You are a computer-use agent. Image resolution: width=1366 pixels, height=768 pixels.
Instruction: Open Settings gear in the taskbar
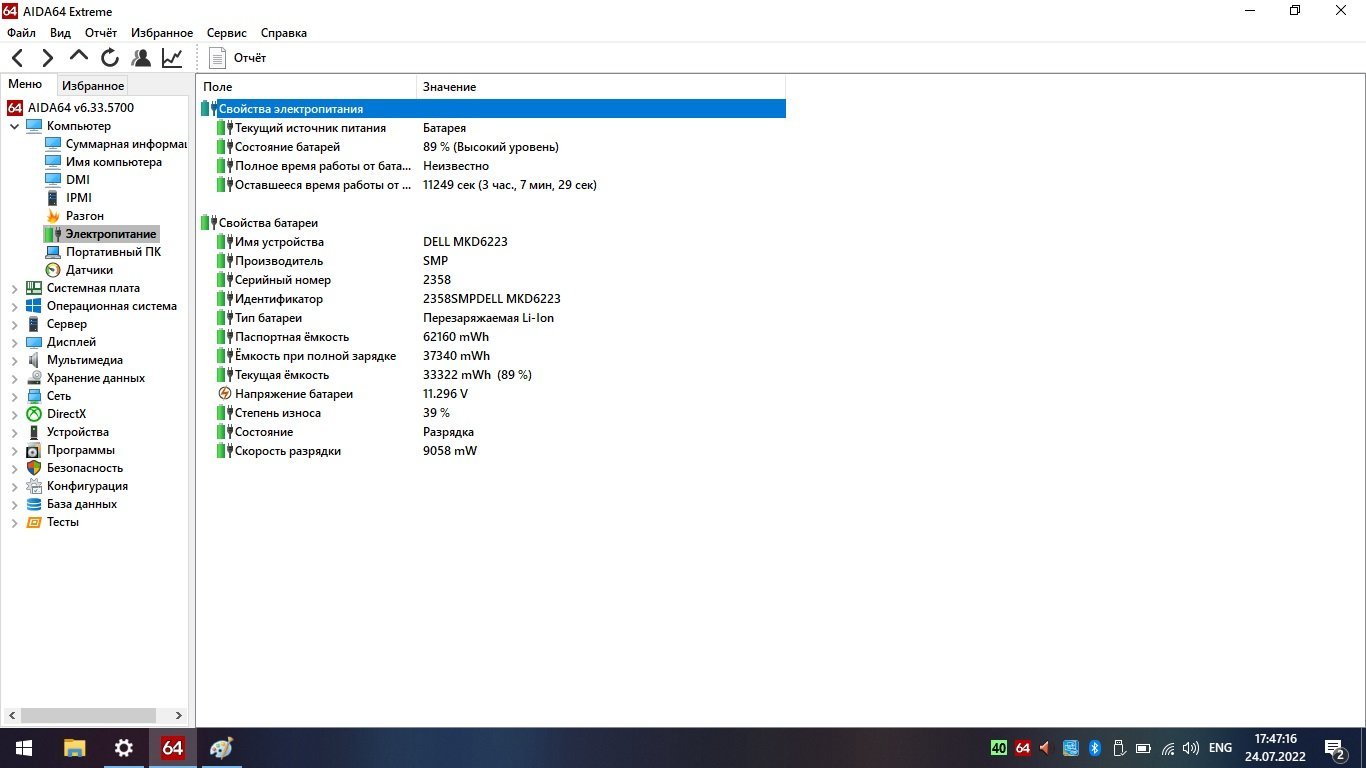(123, 748)
